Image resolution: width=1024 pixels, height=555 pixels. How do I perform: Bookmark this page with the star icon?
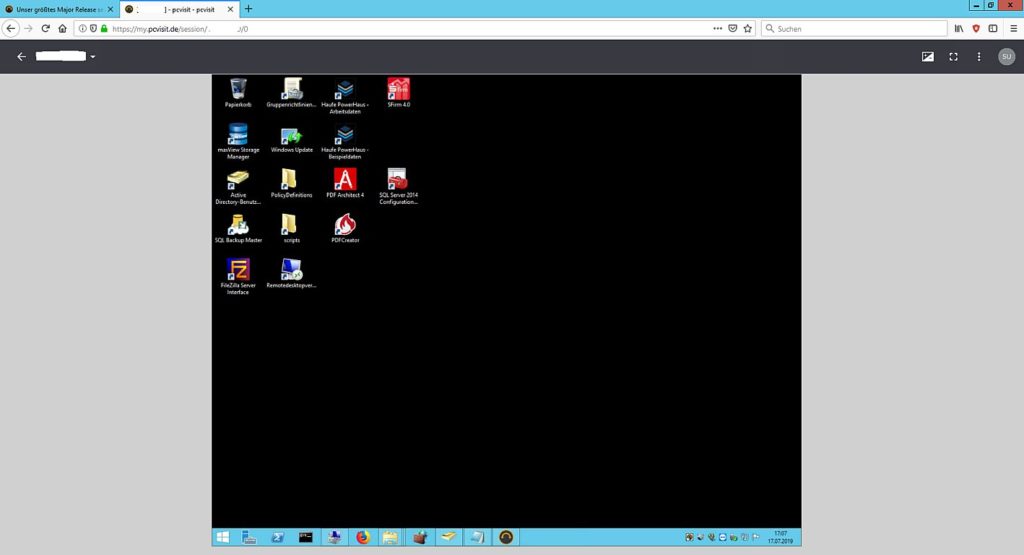[747, 29]
